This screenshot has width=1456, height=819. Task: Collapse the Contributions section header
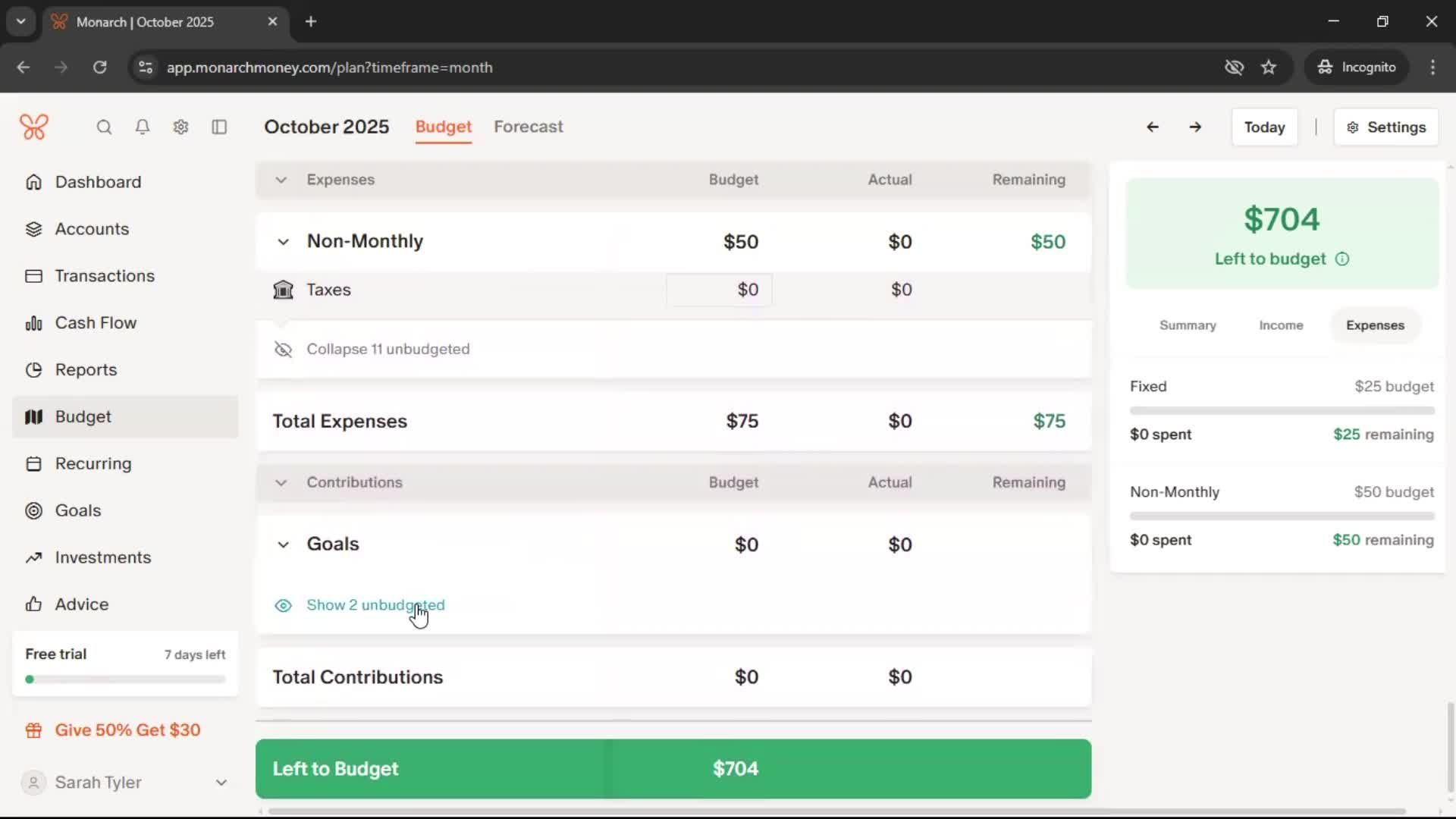tap(281, 482)
